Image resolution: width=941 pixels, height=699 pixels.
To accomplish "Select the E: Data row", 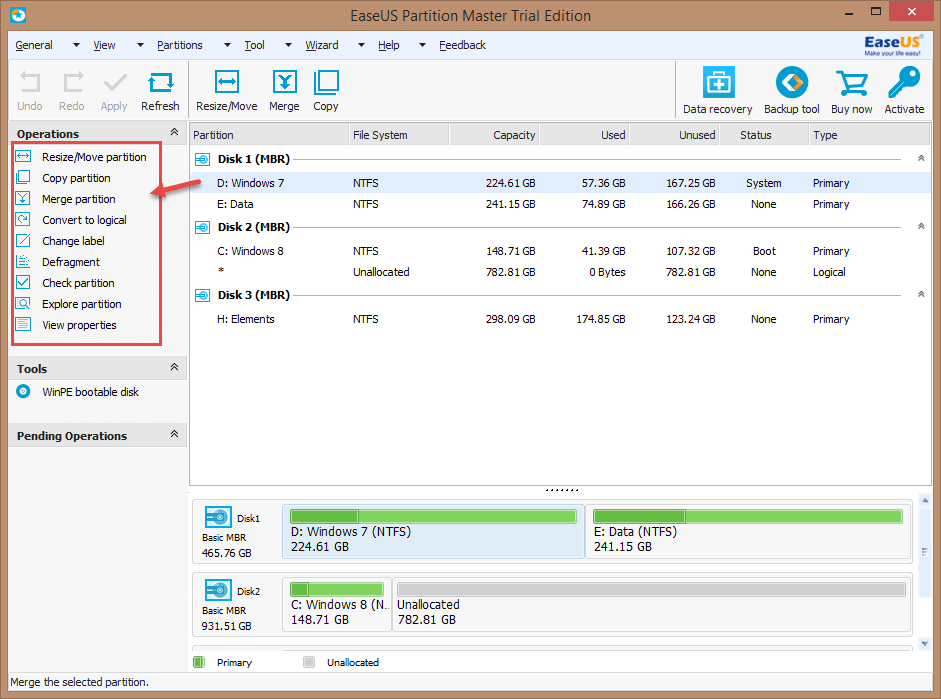I will click(x=561, y=204).
